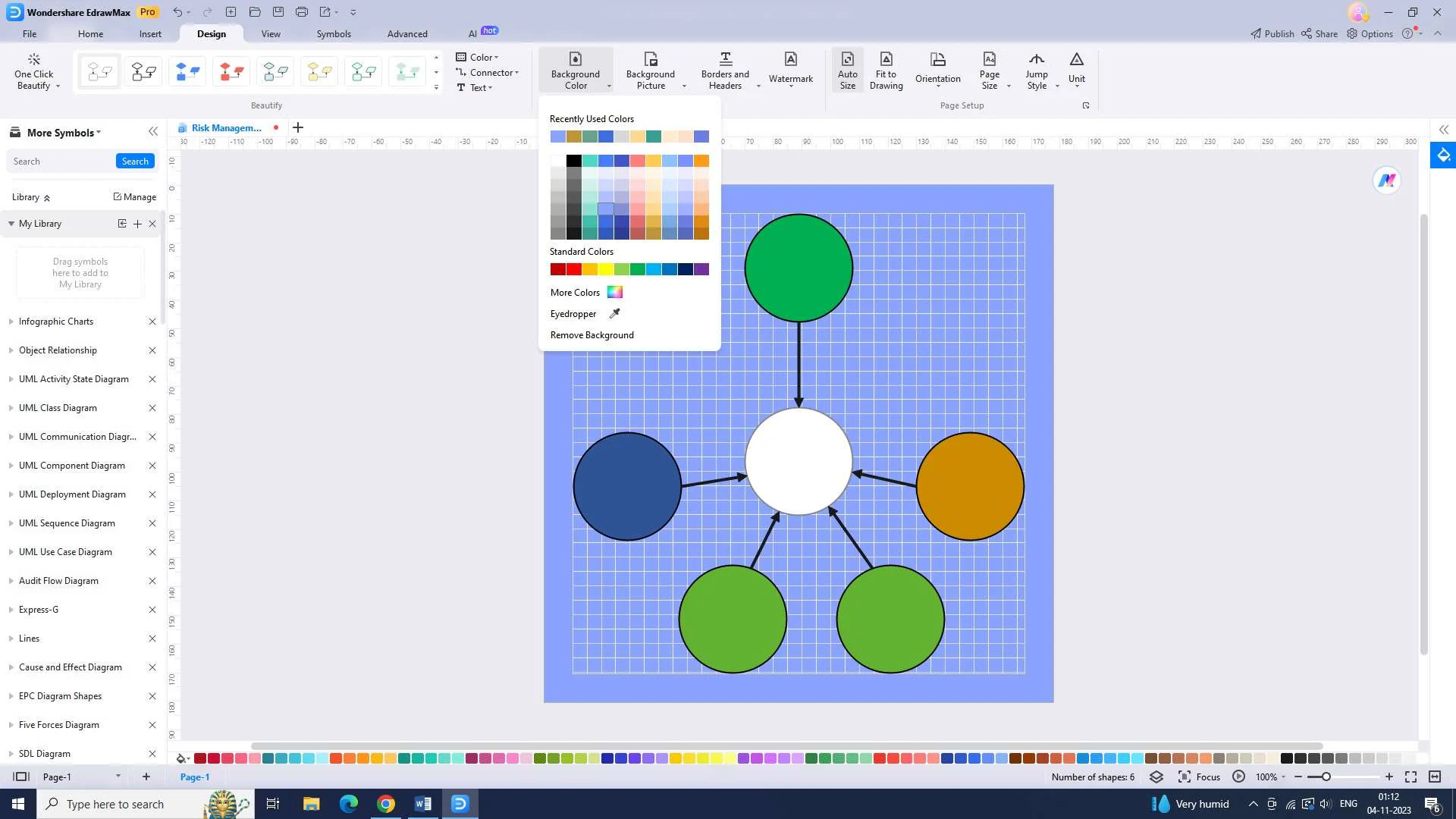Select Remove Background option
This screenshot has width=1456, height=819.
pyautogui.click(x=591, y=334)
